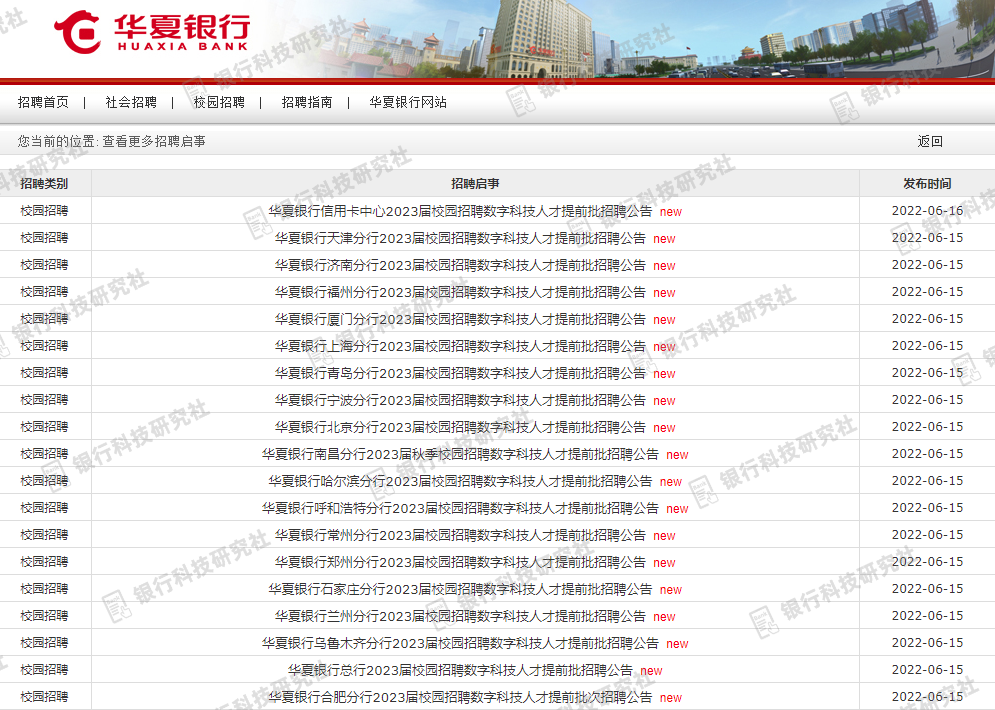The width and height of the screenshot is (995, 710).
Task: Click the new badge beside 呼和浩特分行 announcement
Action: tap(677, 509)
